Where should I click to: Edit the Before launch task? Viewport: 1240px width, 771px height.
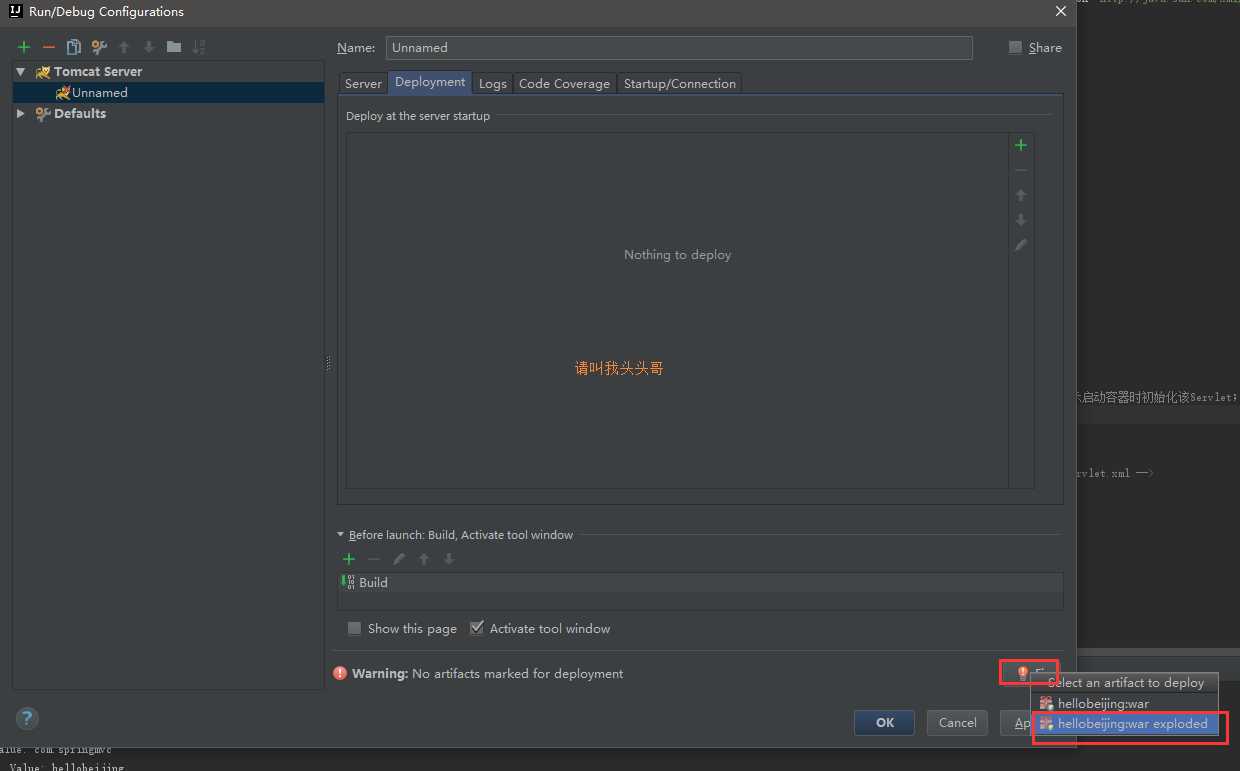(x=399, y=559)
